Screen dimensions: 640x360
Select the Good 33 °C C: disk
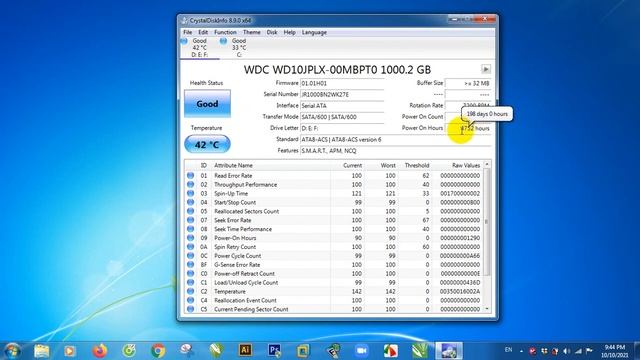pyautogui.click(x=238, y=47)
